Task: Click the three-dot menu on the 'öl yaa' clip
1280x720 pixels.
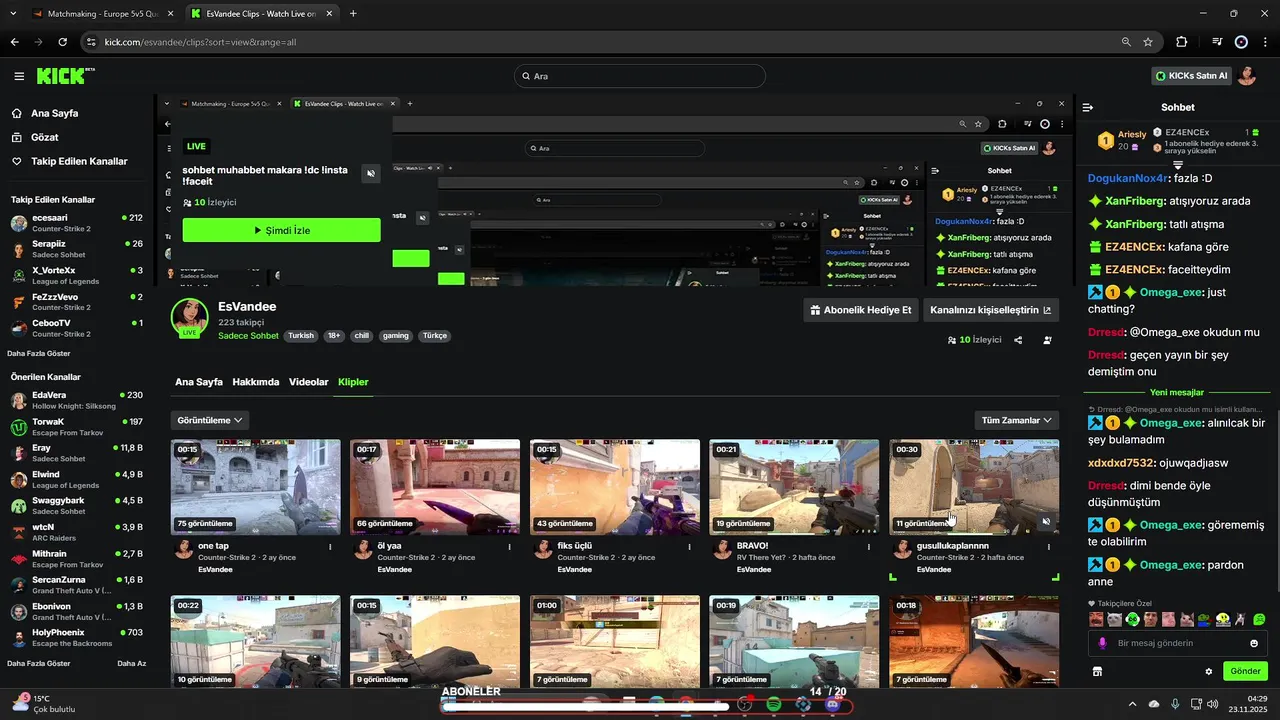Action: (509, 547)
